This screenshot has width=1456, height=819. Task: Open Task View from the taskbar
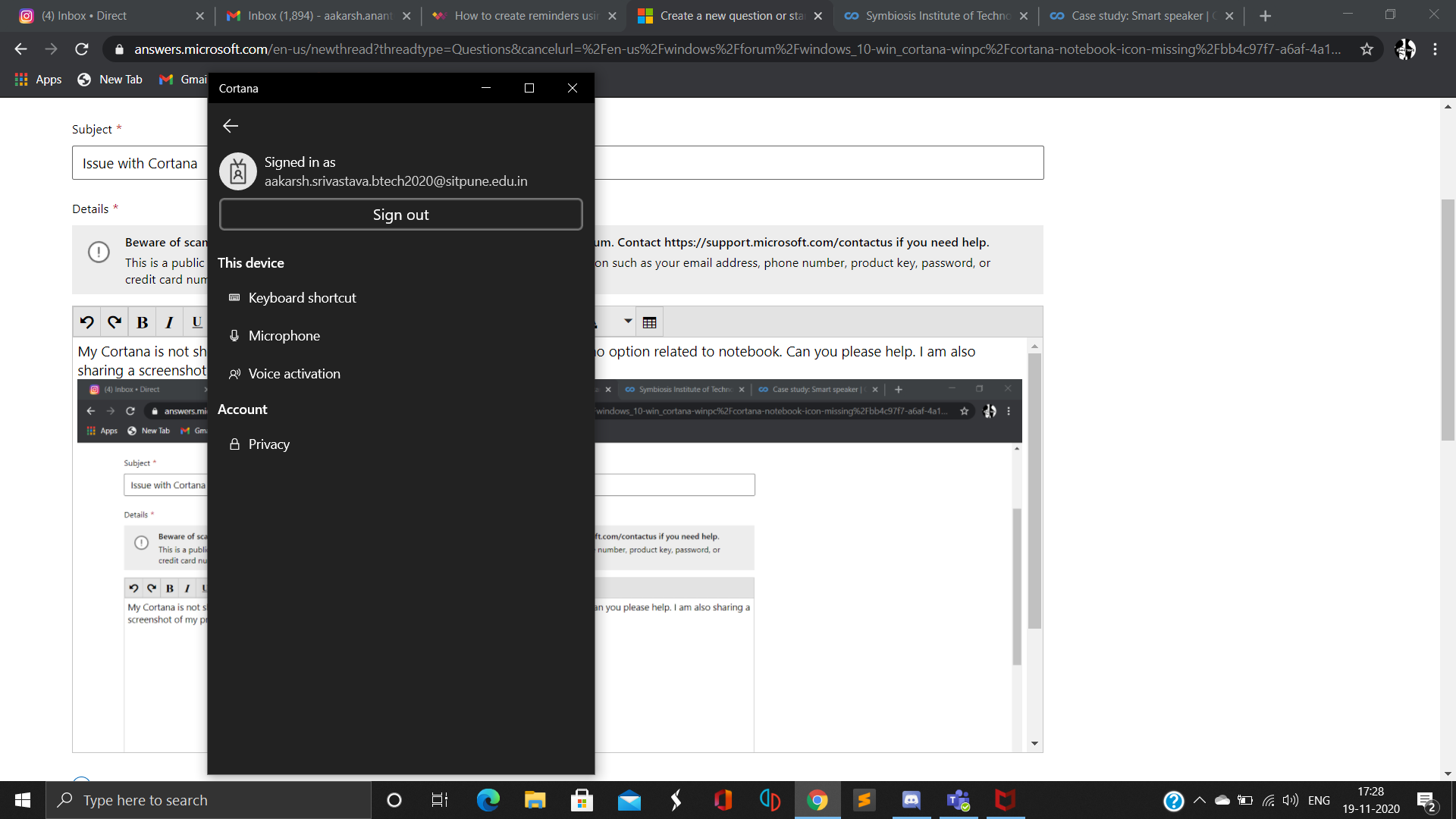(x=440, y=800)
